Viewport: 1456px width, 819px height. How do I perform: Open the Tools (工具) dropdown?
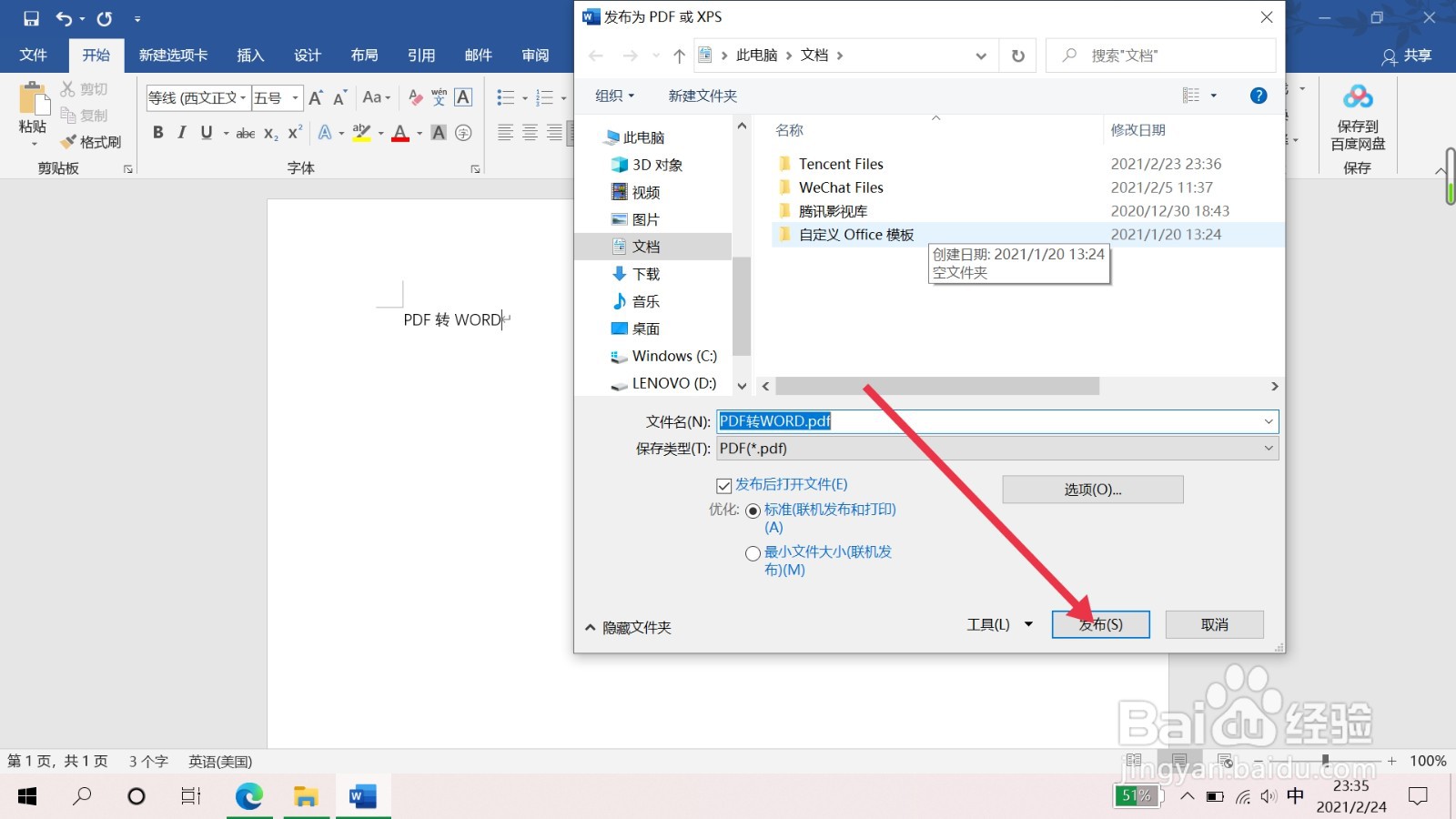(x=999, y=624)
